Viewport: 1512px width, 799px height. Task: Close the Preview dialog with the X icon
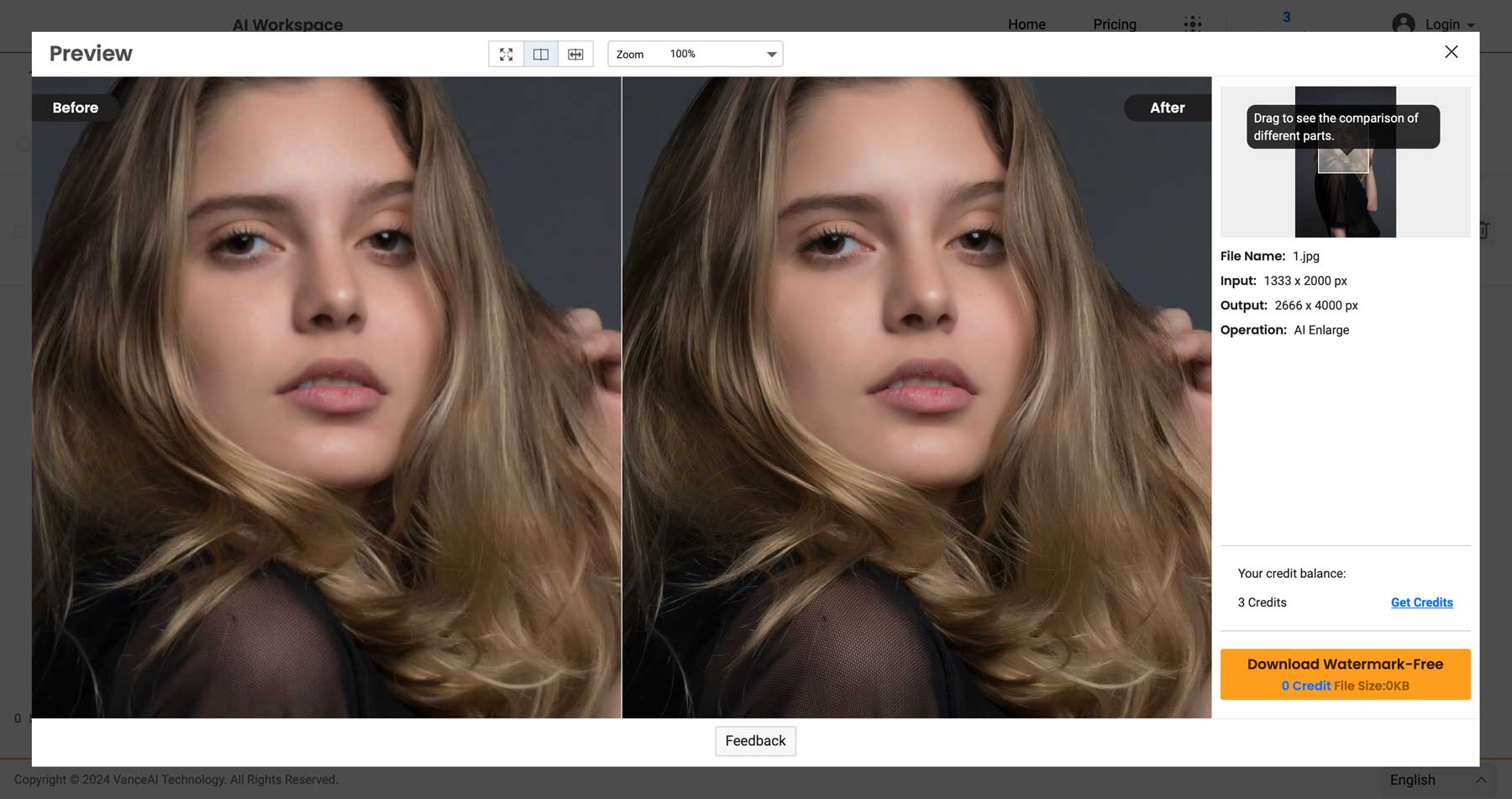(x=1451, y=51)
